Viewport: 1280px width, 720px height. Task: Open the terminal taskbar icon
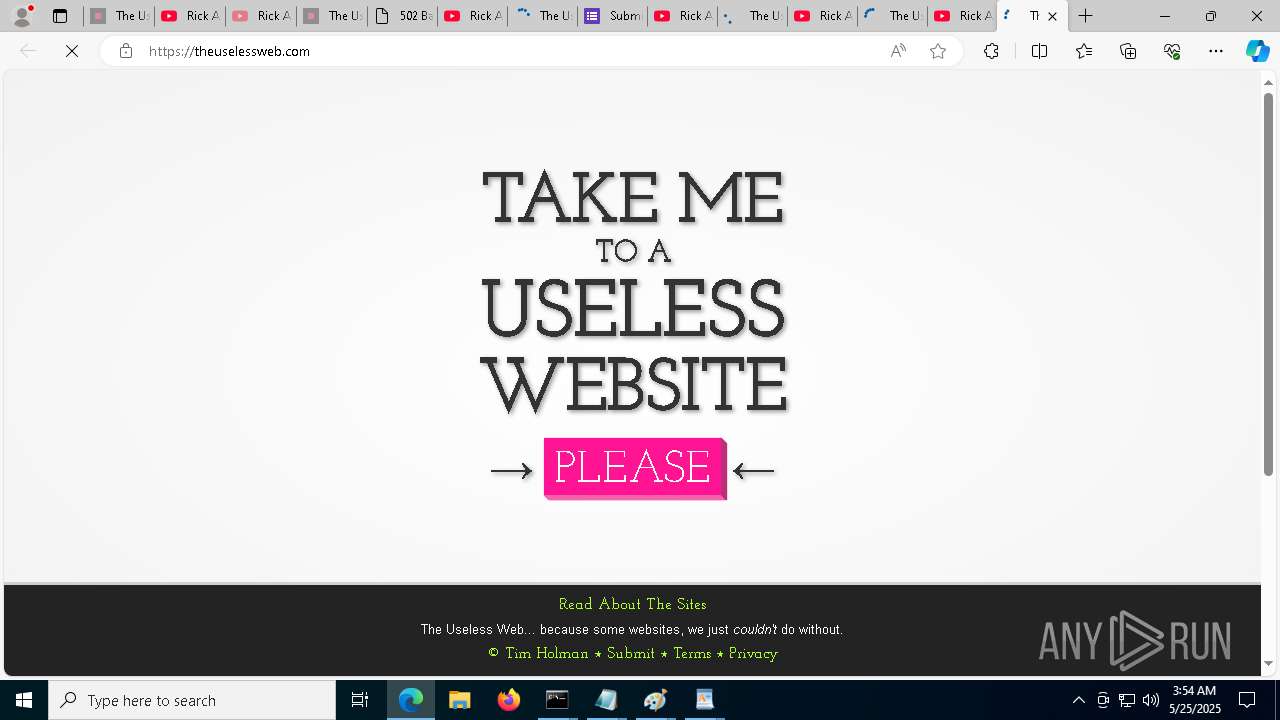[557, 700]
